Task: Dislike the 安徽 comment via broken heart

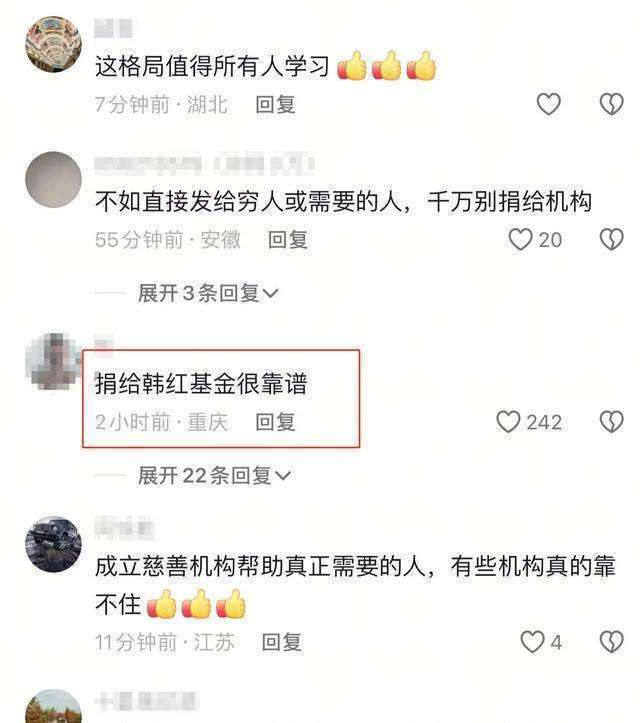Action: (611, 239)
